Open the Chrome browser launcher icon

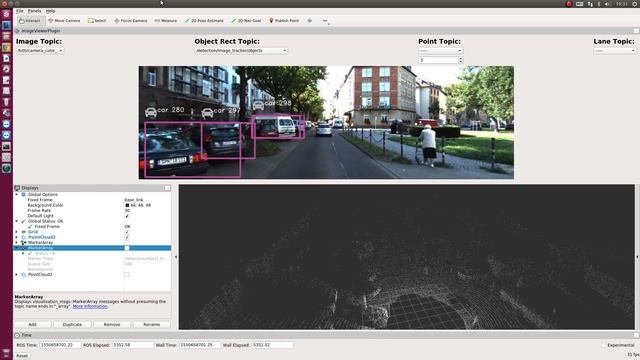[x=6, y=47]
